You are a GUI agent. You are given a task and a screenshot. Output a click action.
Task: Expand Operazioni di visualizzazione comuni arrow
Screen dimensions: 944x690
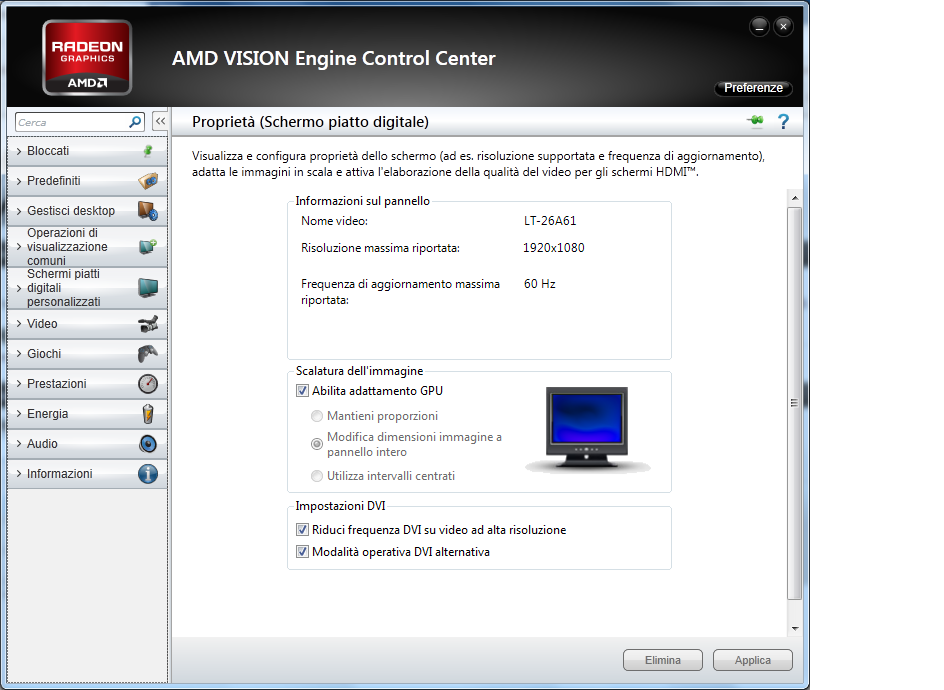click(x=19, y=247)
